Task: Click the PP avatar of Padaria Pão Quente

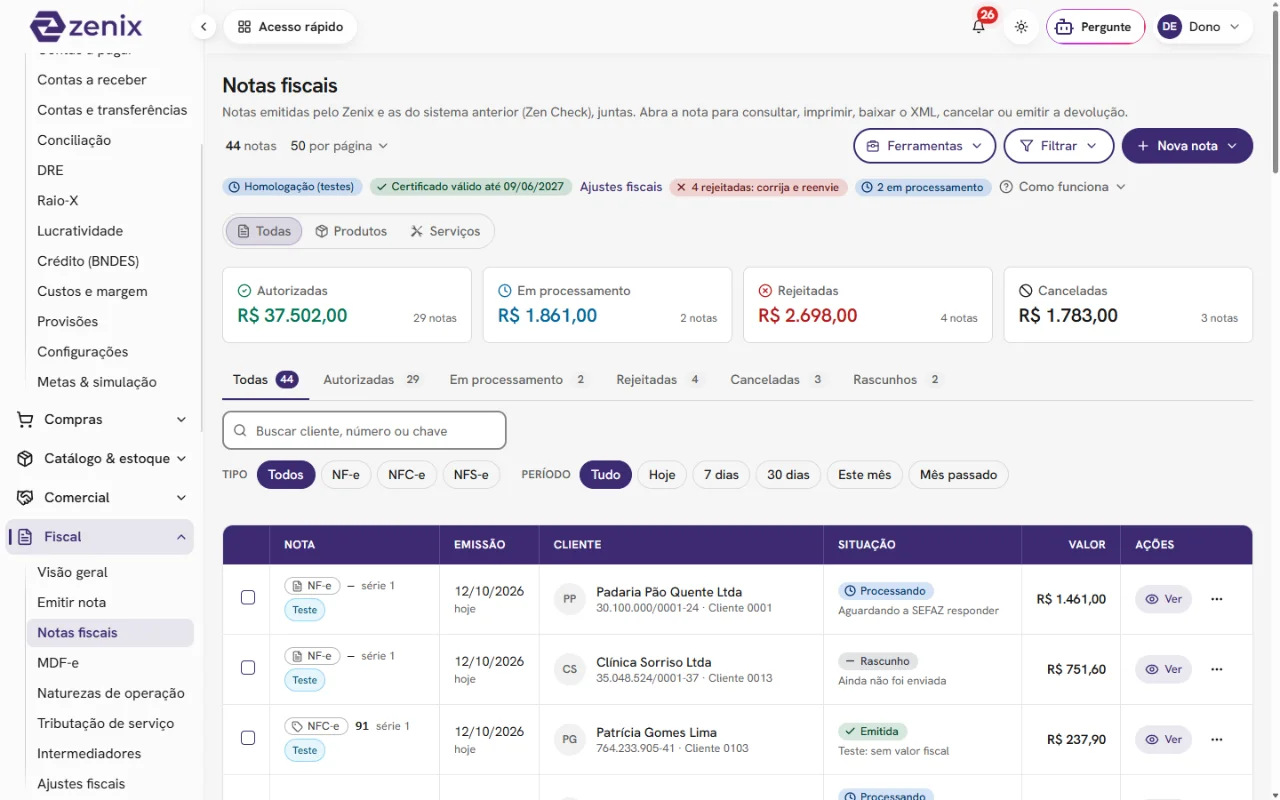Action: coord(569,599)
